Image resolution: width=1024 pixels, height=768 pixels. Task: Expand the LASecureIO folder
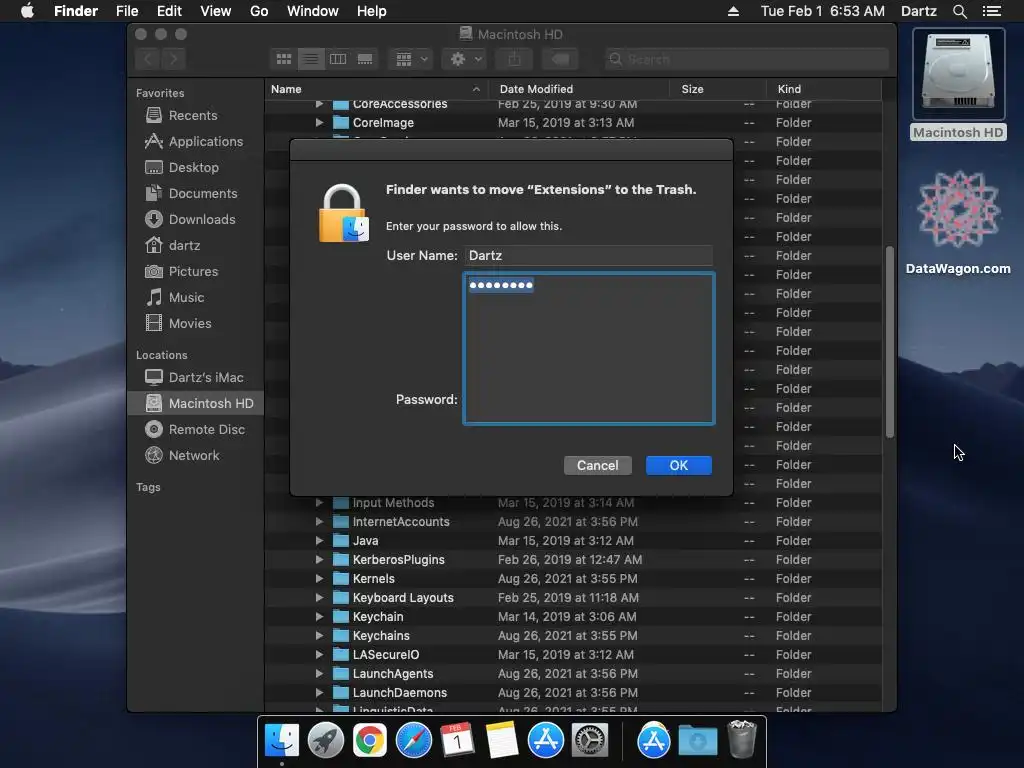(319, 654)
